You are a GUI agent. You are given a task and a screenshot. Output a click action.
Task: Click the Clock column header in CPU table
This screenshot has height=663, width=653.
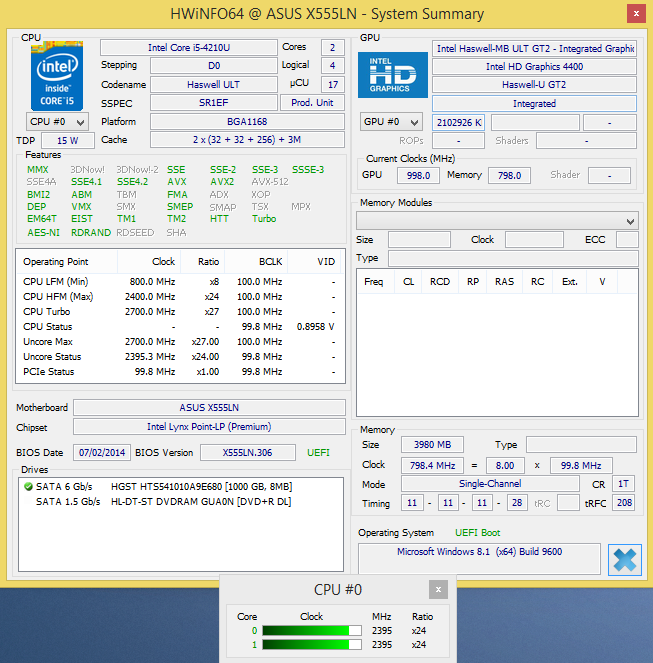click(x=149, y=262)
